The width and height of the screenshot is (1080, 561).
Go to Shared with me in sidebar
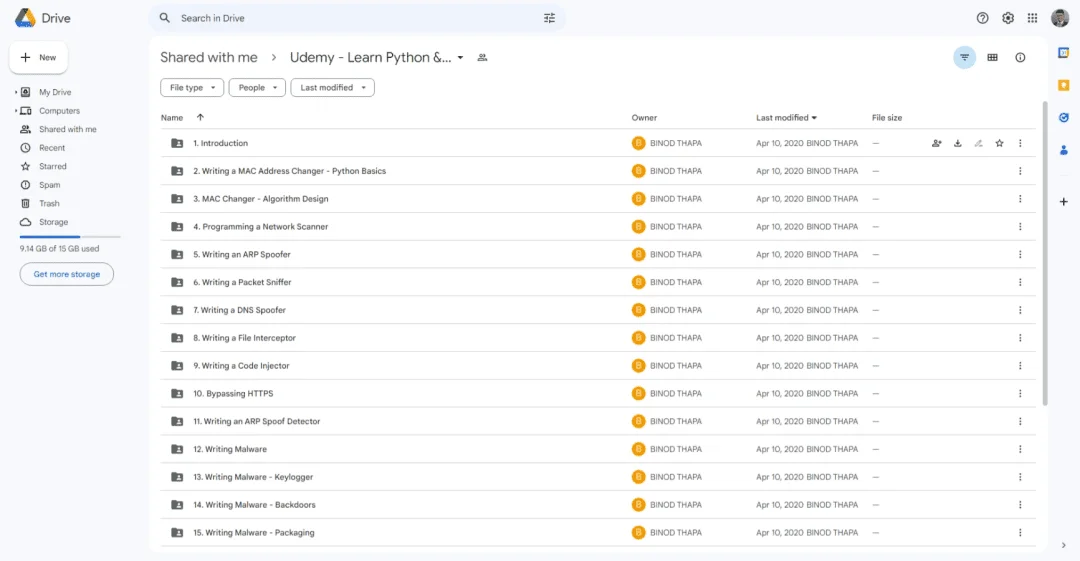(x=67, y=130)
